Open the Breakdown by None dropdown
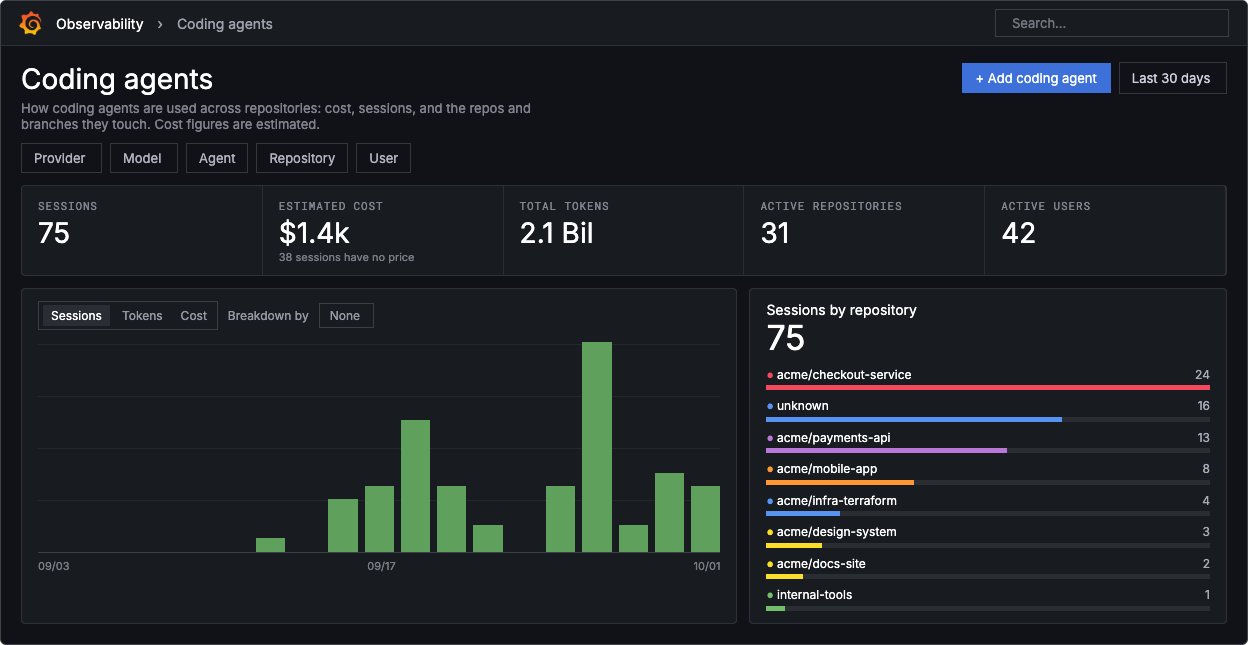The height and width of the screenshot is (645, 1248). 345,316
